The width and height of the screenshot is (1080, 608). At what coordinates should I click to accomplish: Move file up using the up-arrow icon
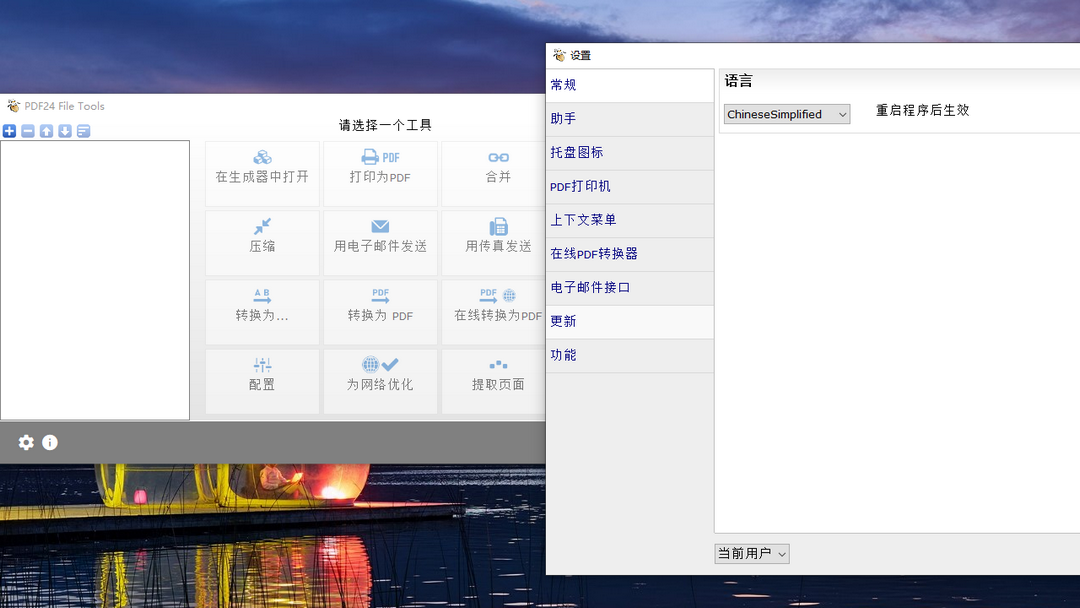(45, 130)
